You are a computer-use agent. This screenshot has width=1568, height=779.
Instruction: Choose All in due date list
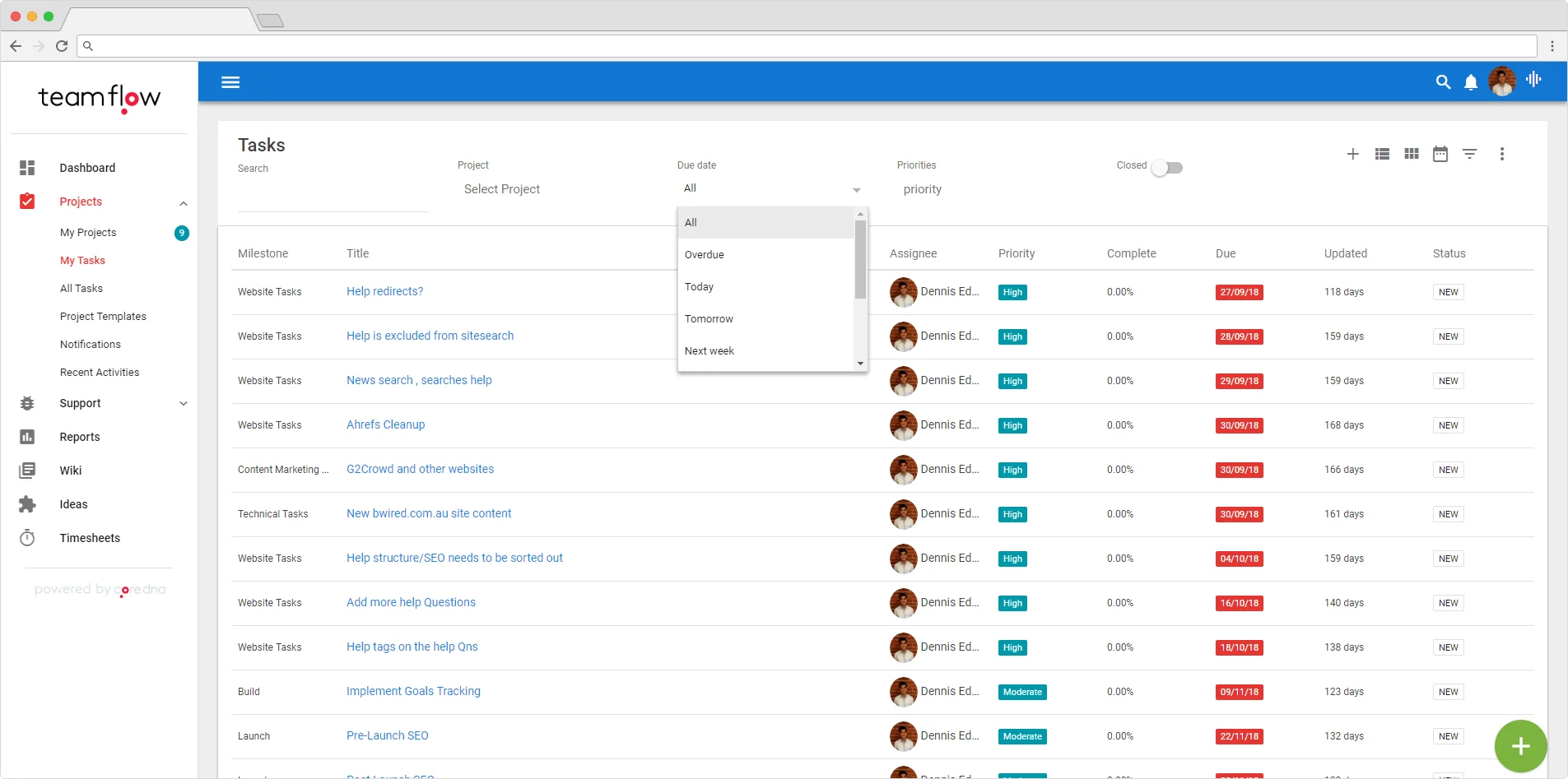click(765, 223)
